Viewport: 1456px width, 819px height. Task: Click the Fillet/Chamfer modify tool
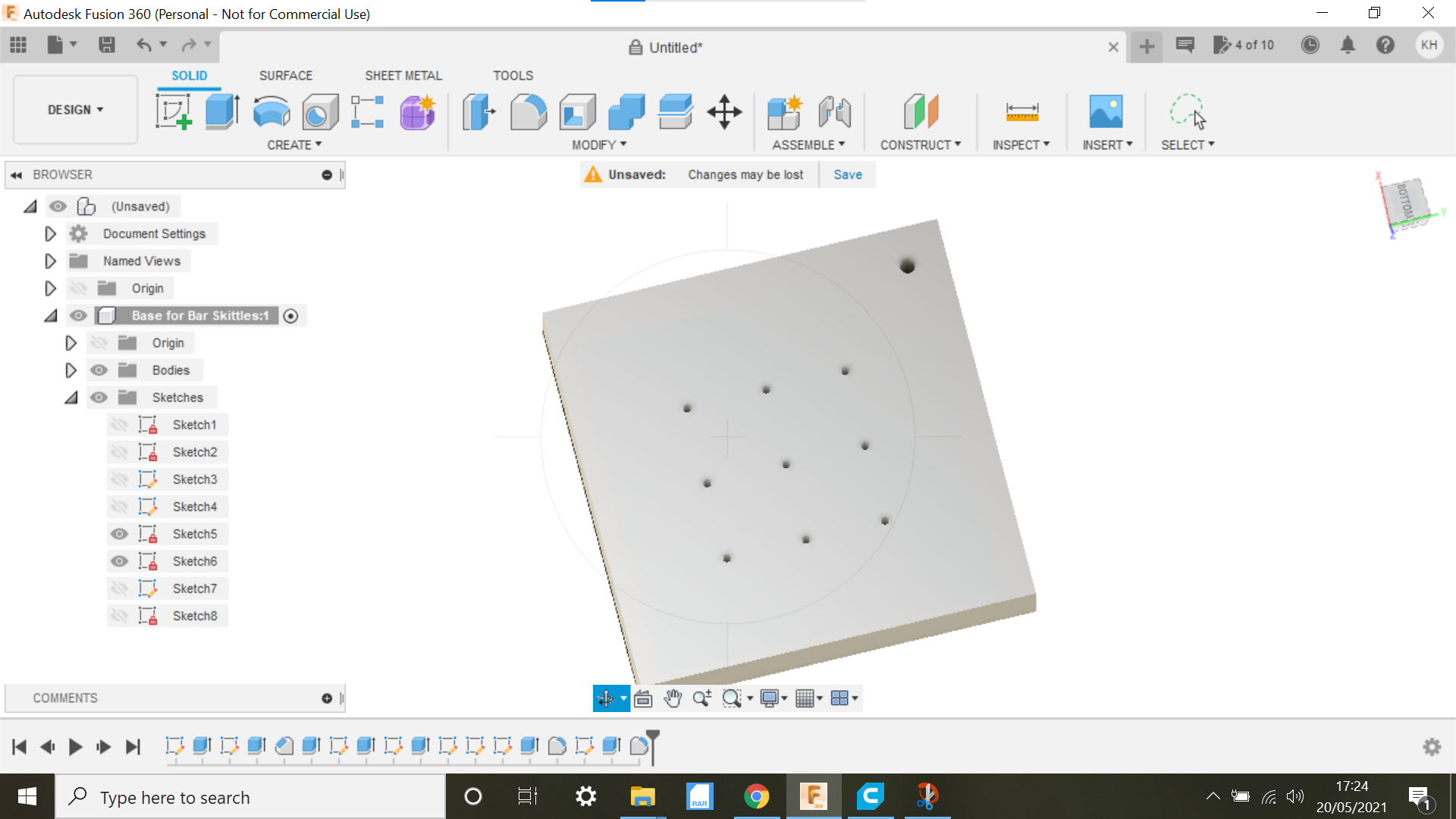click(530, 111)
